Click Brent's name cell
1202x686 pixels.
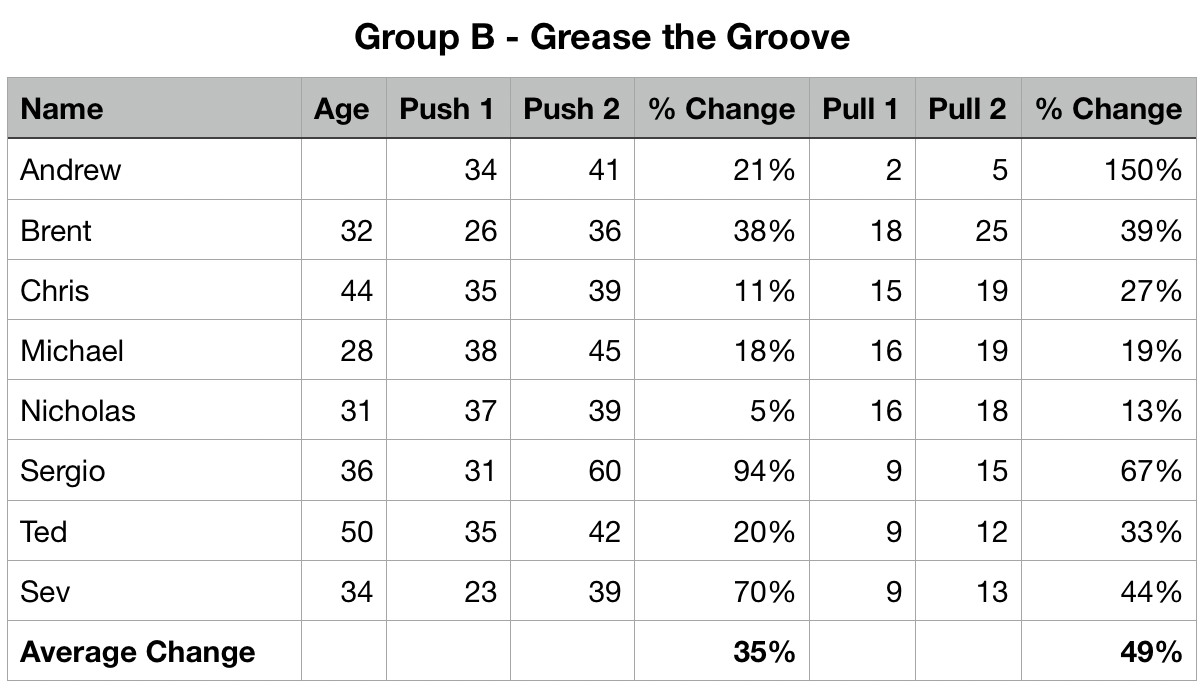[x=56, y=231]
